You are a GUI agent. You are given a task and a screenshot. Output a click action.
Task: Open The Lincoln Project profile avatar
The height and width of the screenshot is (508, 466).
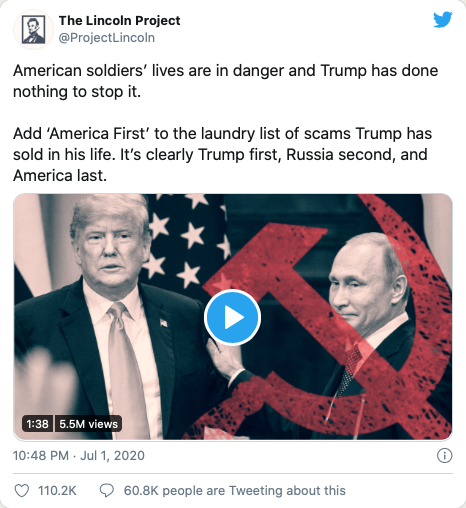pos(33,29)
